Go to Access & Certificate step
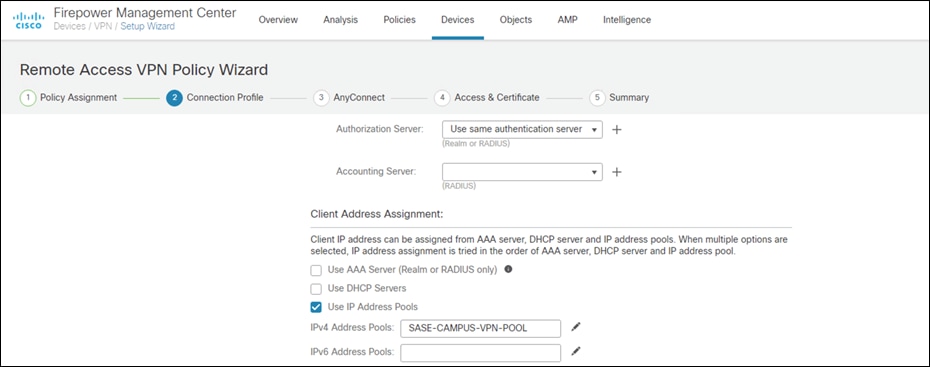This screenshot has width=930, height=367. 496,98
